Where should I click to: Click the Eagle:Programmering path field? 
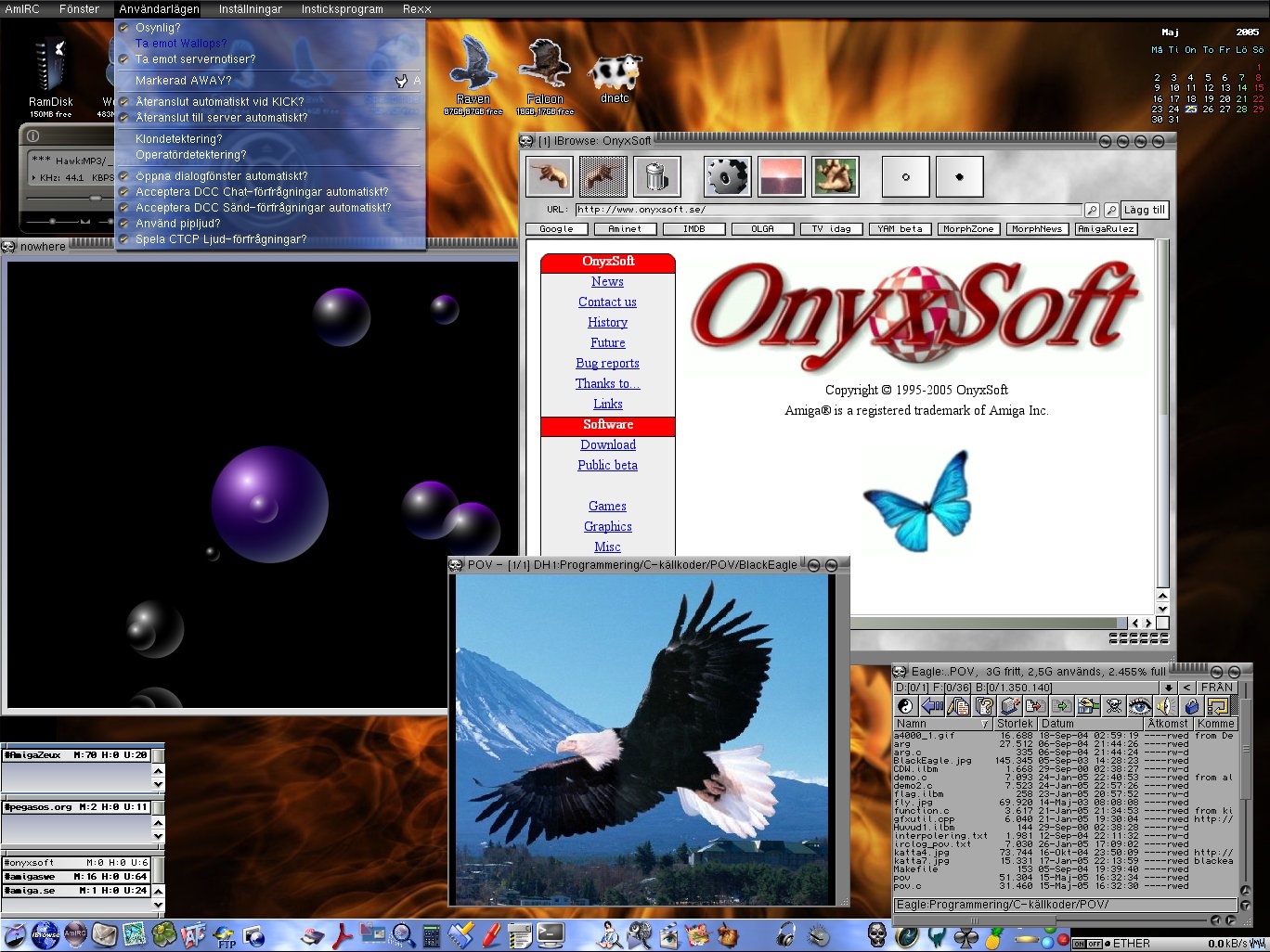[x=1065, y=905]
